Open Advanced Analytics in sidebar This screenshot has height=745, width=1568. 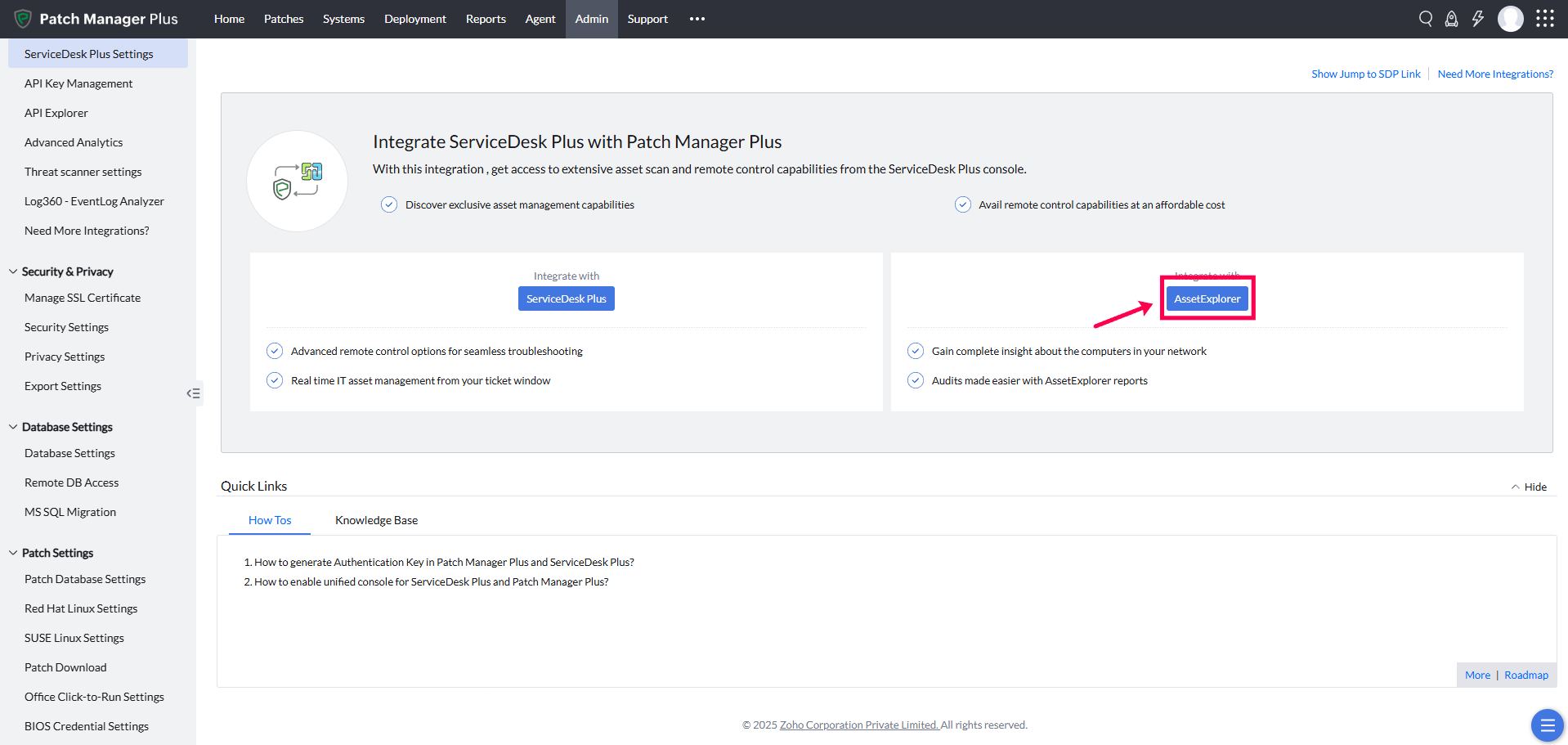[x=74, y=142]
